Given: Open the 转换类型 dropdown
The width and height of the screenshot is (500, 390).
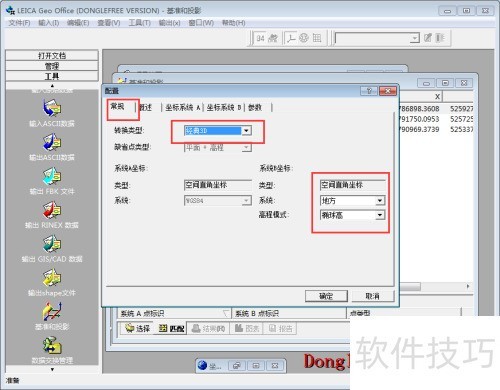Looking at the screenshot, I should 246,131.
